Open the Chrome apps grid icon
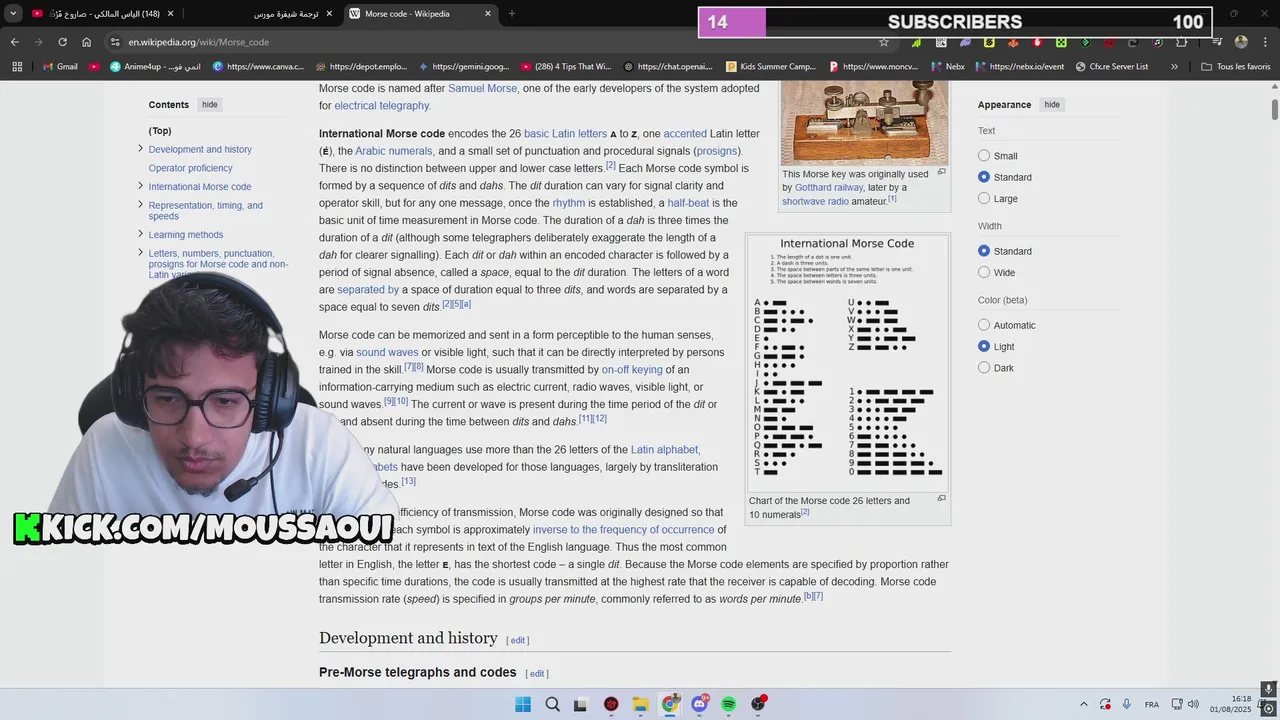1280x720 pixels. click(17, 66)
